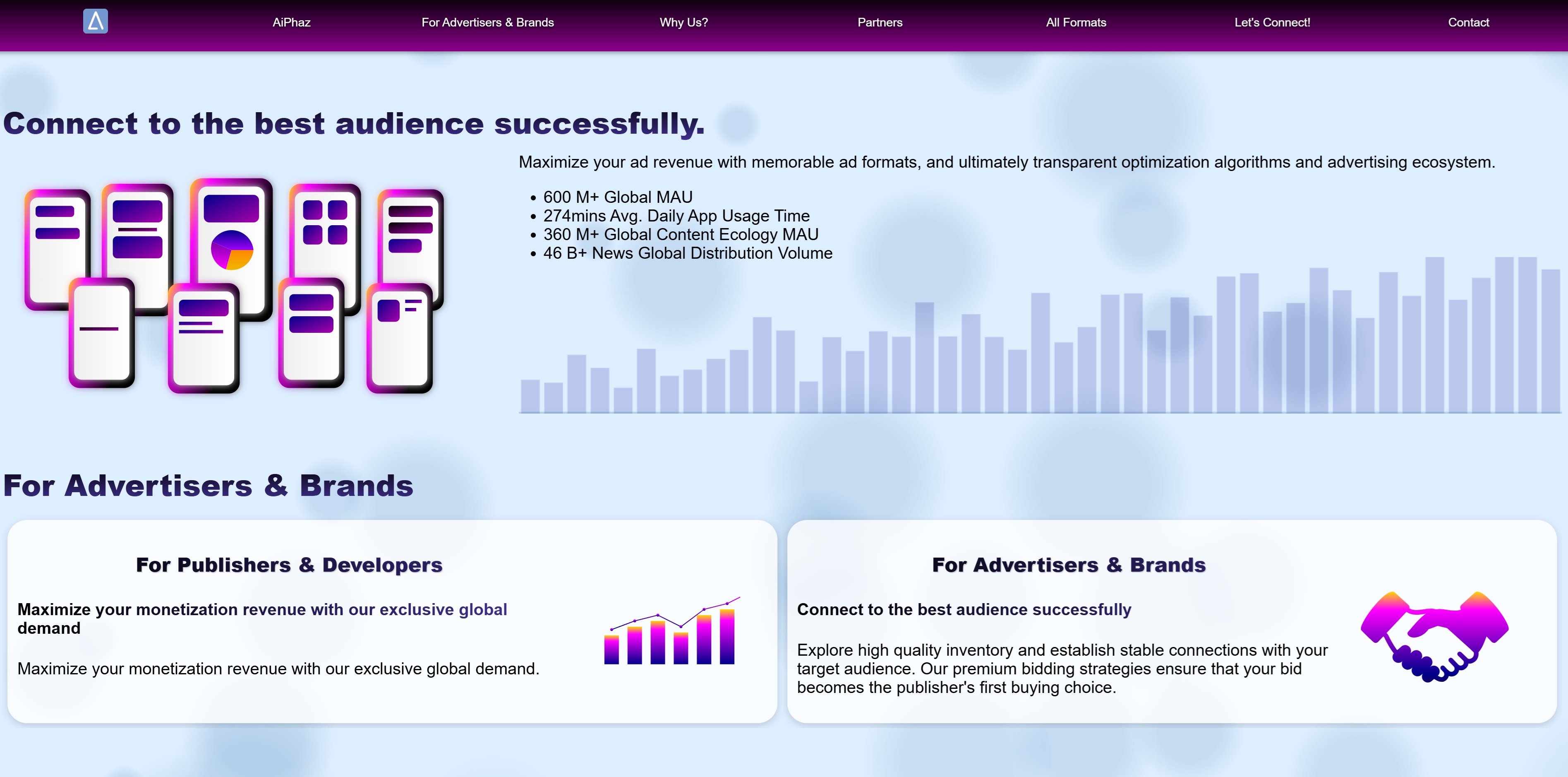Viewport: 1568px width, 777px height.
Task: Click the phone card with a single line
Action: pyautogui.click(x=101, y=332)
